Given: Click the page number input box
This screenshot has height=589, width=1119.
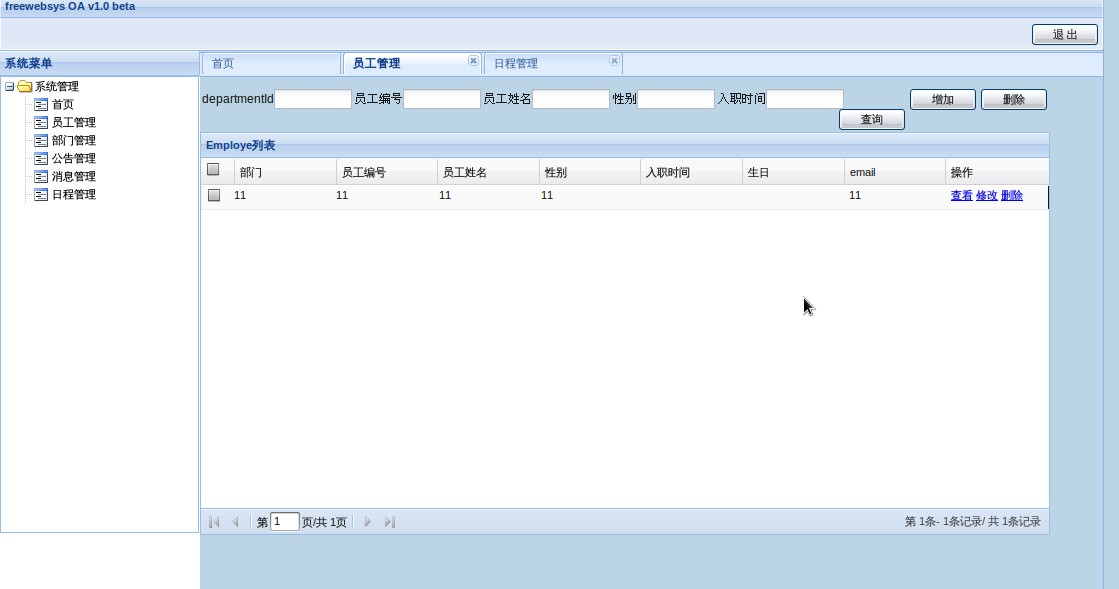Looking at the screenshot, I should coord(284,521).
